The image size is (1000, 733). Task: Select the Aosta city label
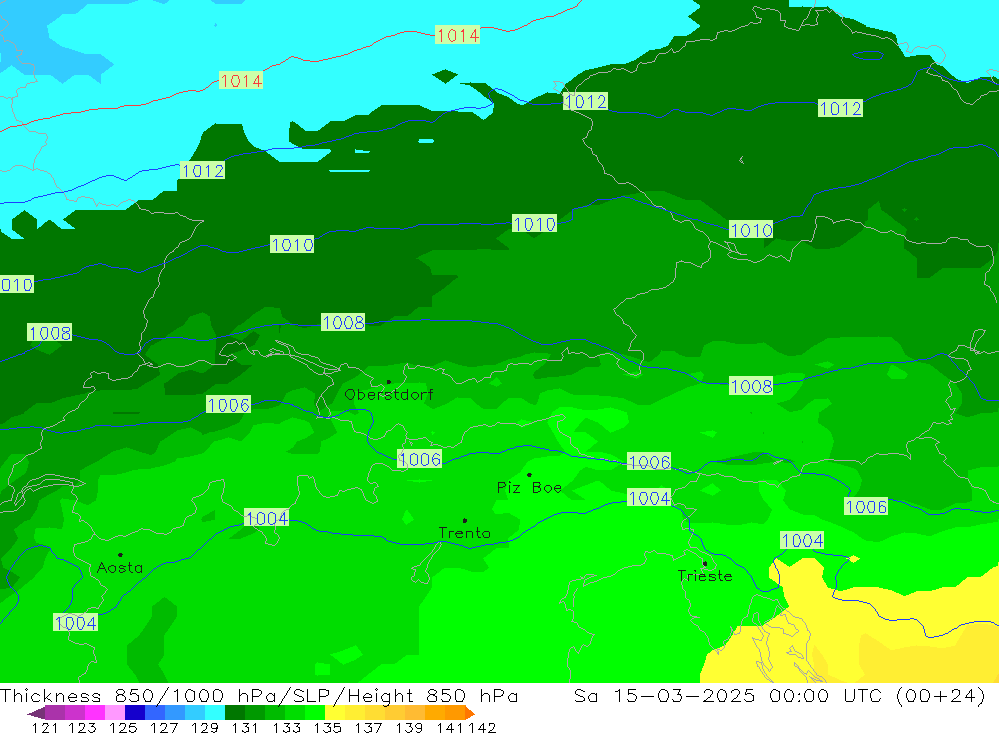[x=120, y=567]
